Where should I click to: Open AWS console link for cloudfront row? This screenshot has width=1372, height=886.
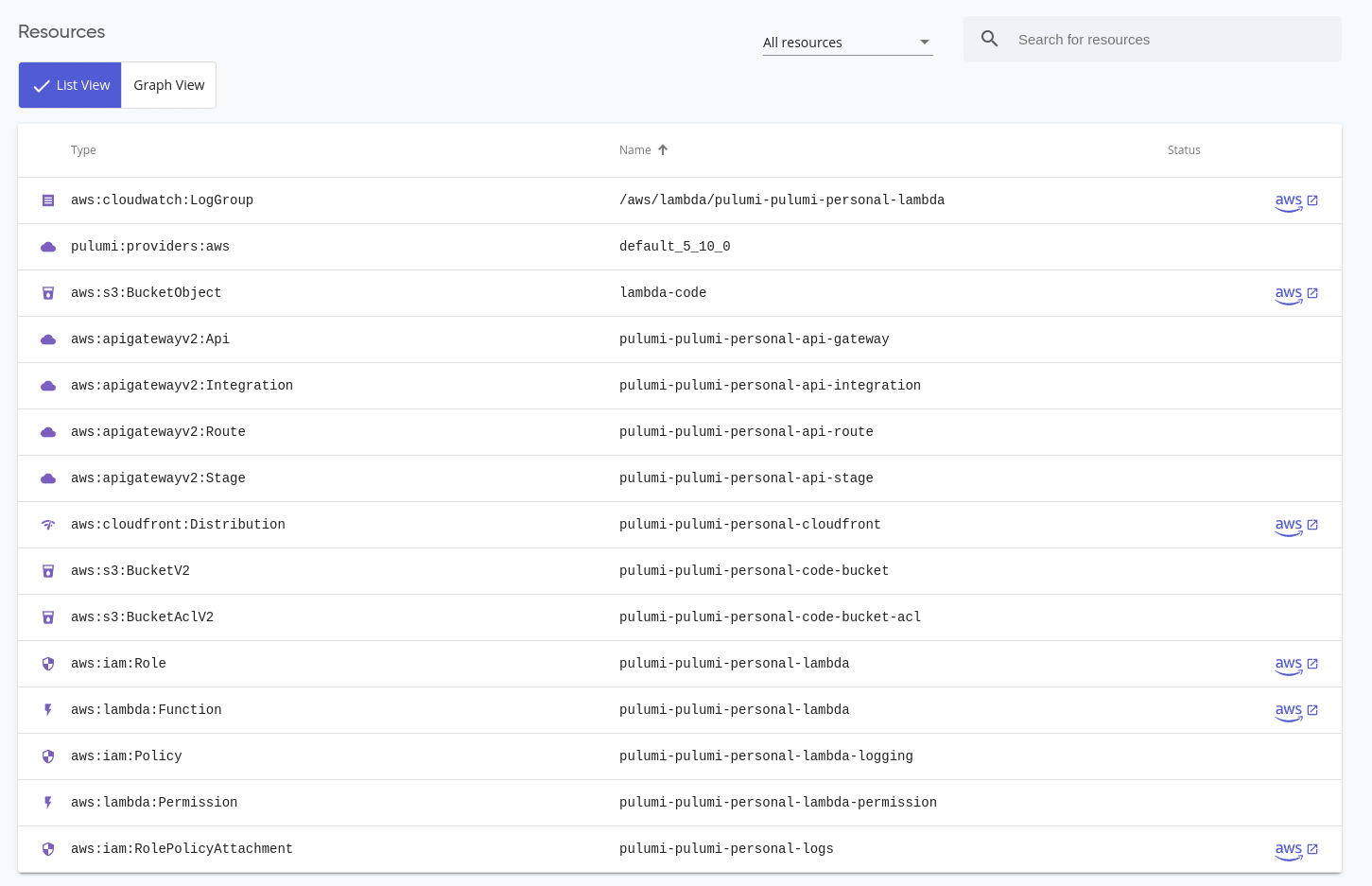coord(1296,526)
